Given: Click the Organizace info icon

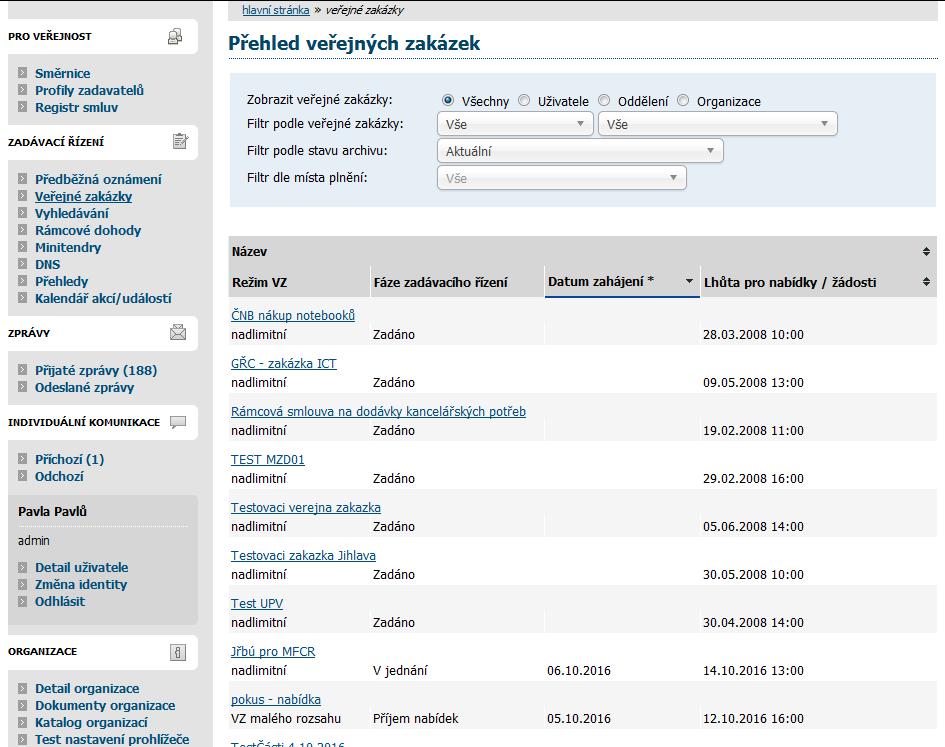Looking at the screenshot, I should [x=178, y=652].
